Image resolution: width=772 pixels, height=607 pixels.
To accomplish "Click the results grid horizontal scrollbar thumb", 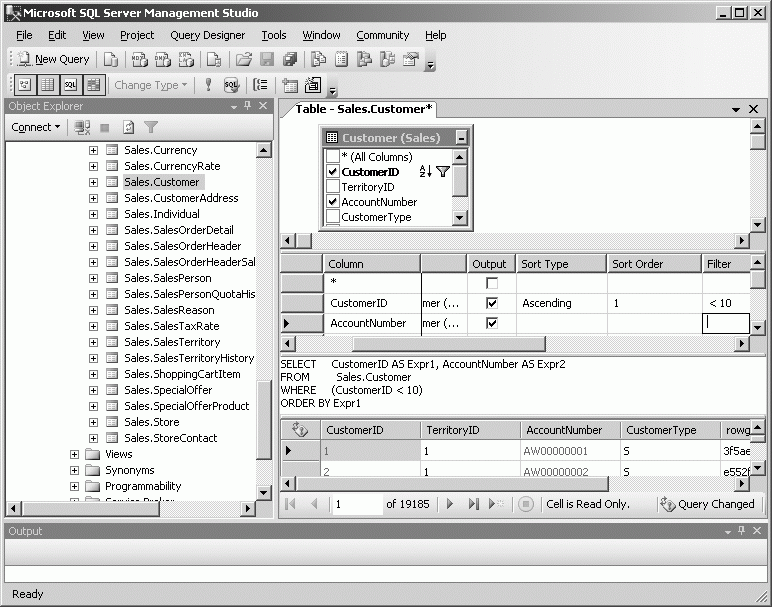I will pyautogui.click(x=452, y=484).
